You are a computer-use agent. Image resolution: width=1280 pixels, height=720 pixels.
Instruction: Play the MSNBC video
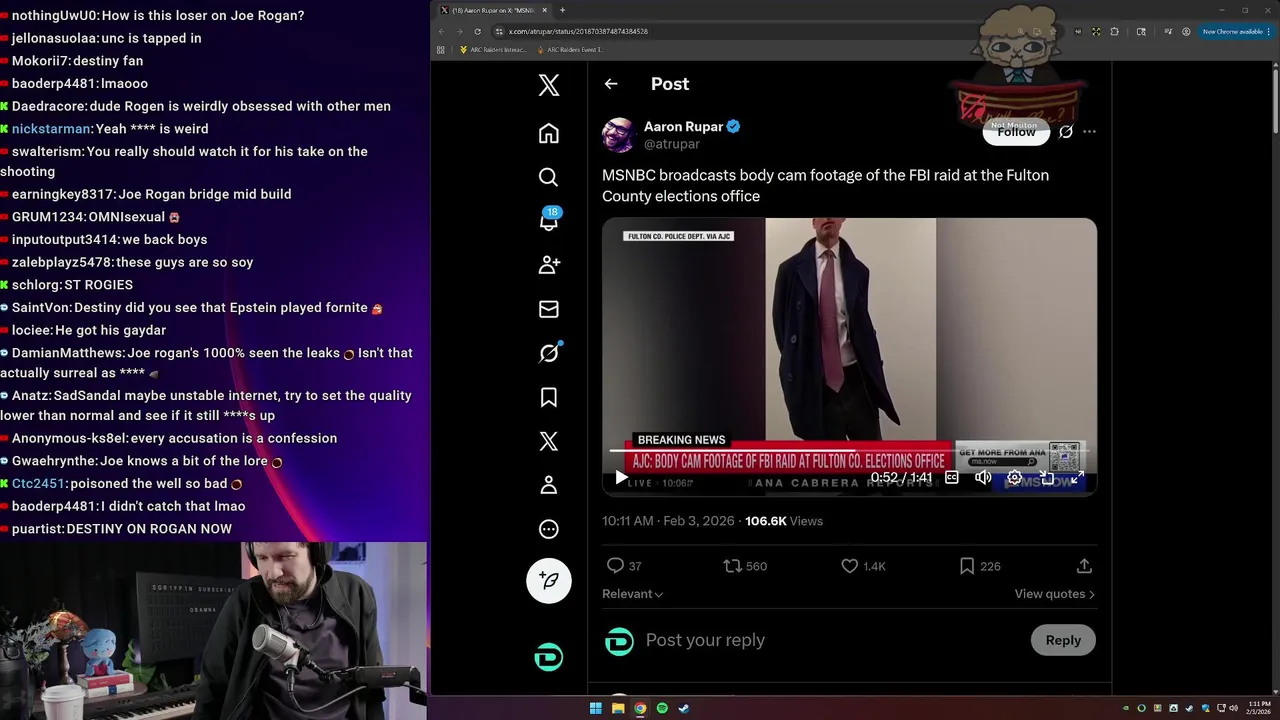coord(621,478)
